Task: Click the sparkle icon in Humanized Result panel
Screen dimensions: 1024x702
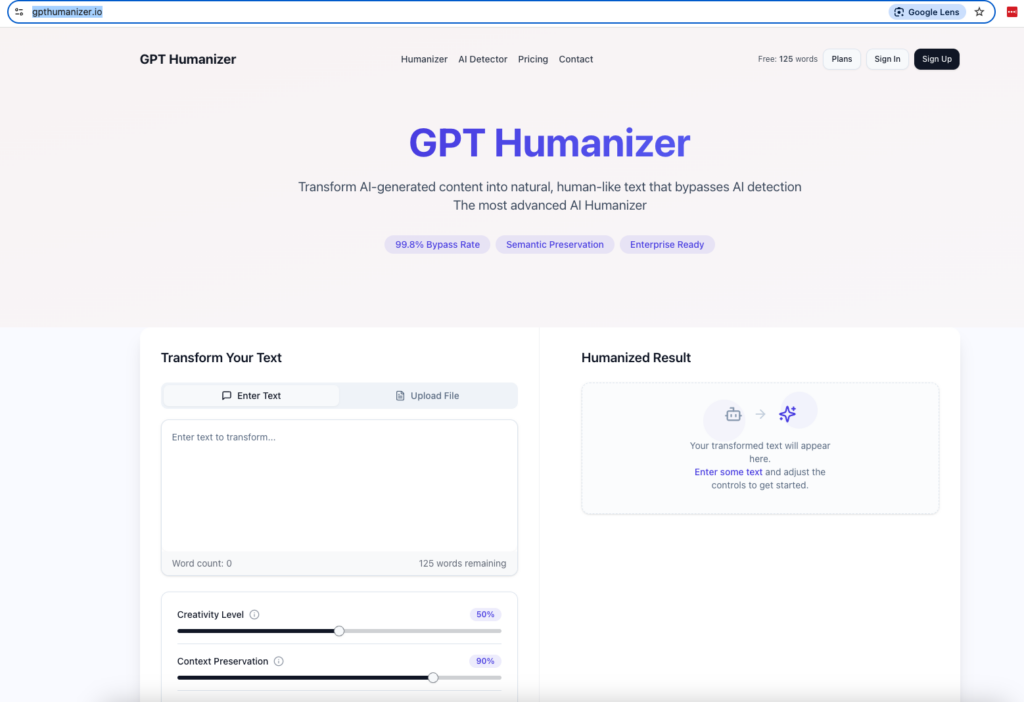Action: point(788,414)
